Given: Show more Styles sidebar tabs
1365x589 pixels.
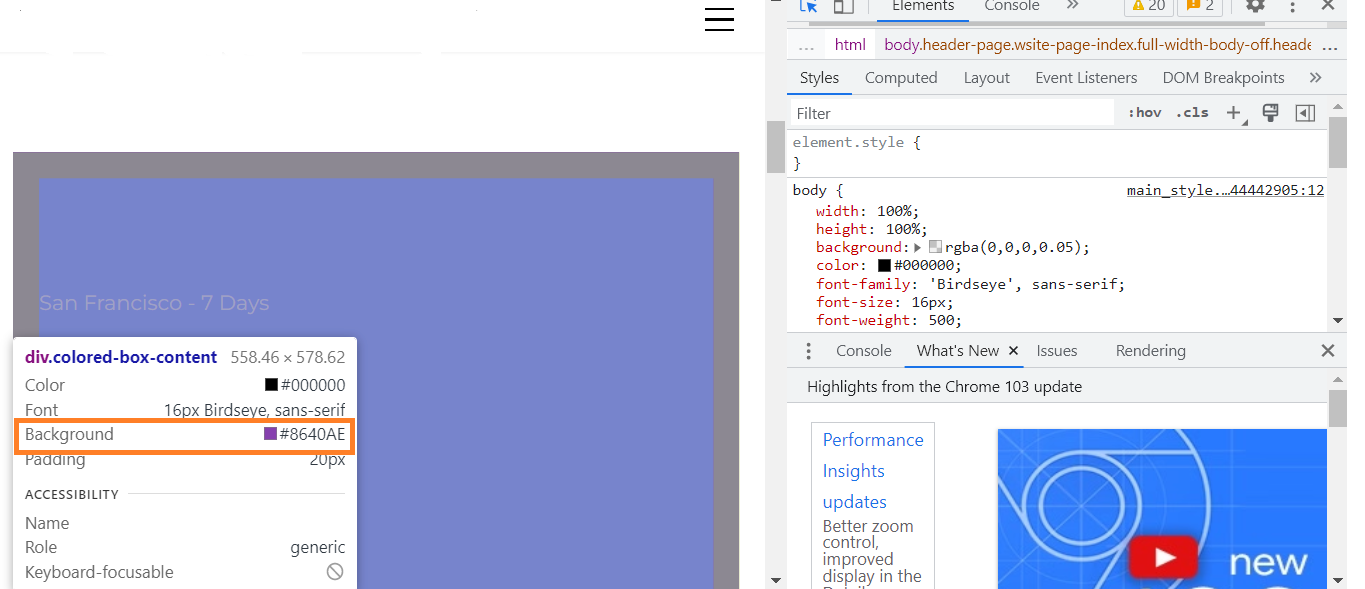Looking at the screenshot, I should point(1315,78).
